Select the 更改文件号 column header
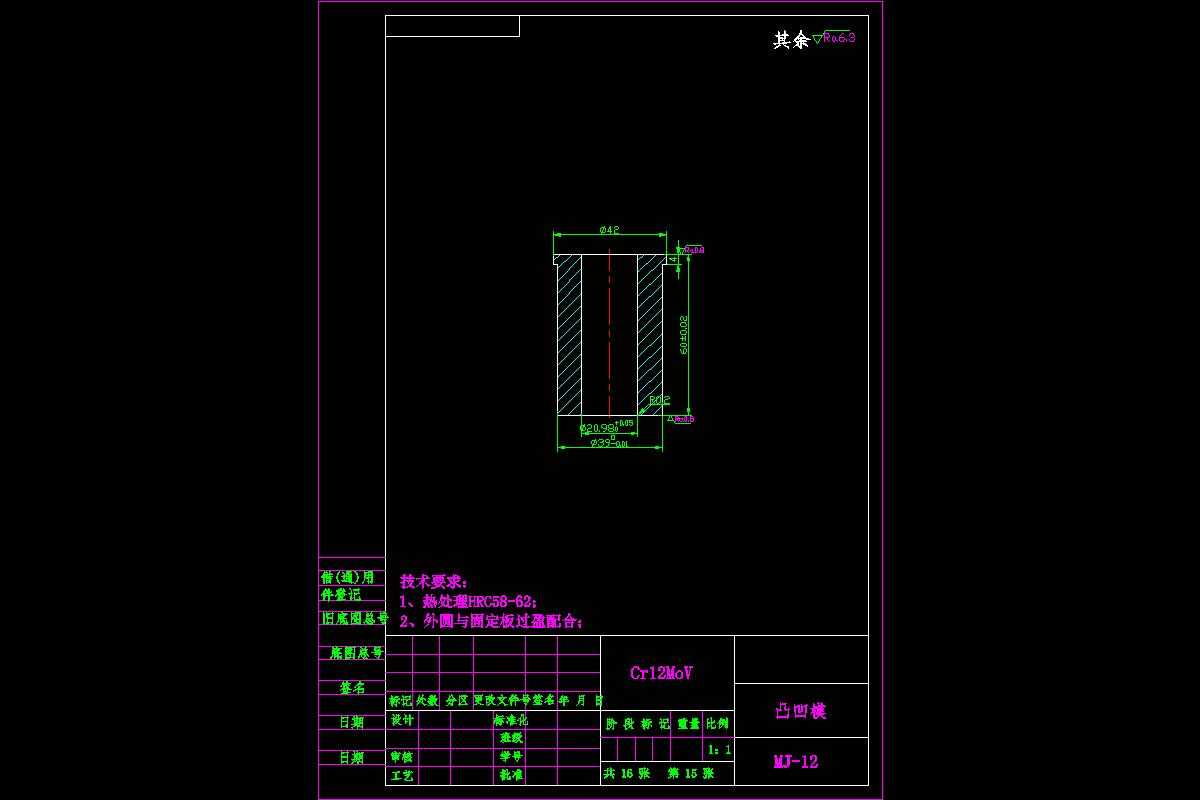Image resolution: width=1200 pixels, height=800 pixels. [x=501, y=701]
